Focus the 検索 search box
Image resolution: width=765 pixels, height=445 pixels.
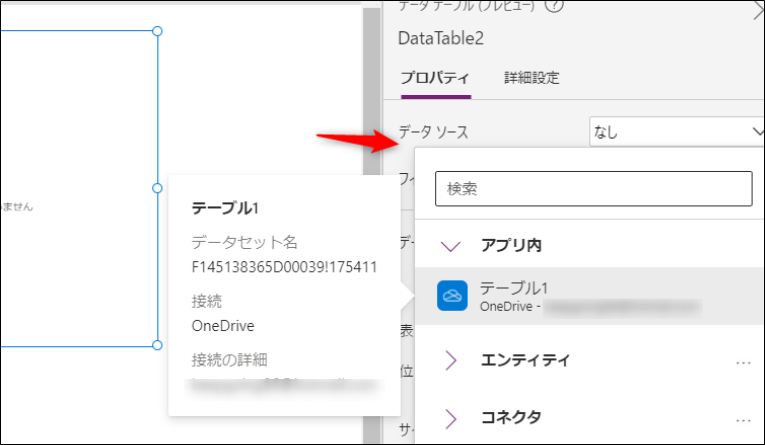pos(593,189)
